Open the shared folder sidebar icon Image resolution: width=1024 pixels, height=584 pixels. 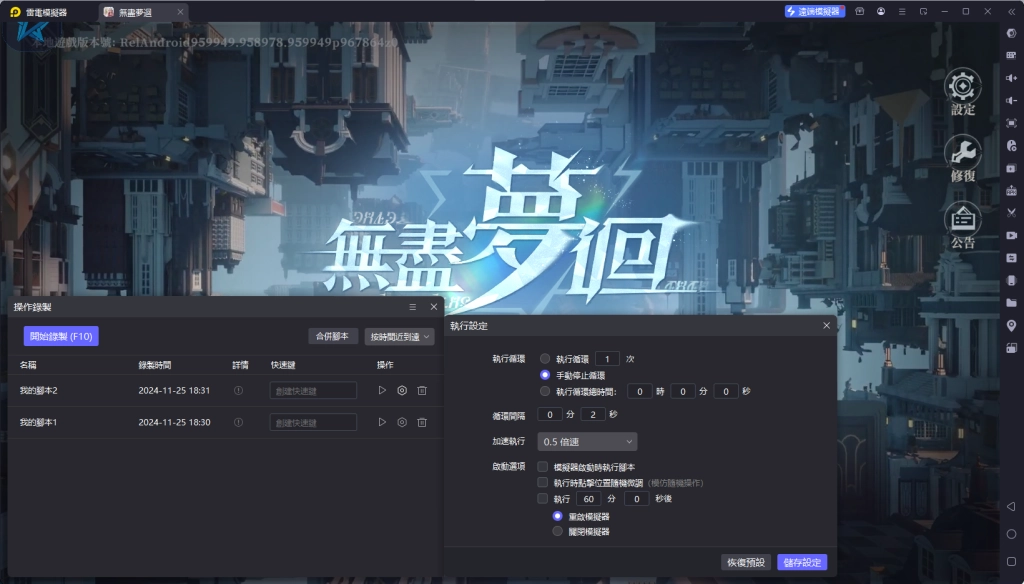click(1012, 302)
